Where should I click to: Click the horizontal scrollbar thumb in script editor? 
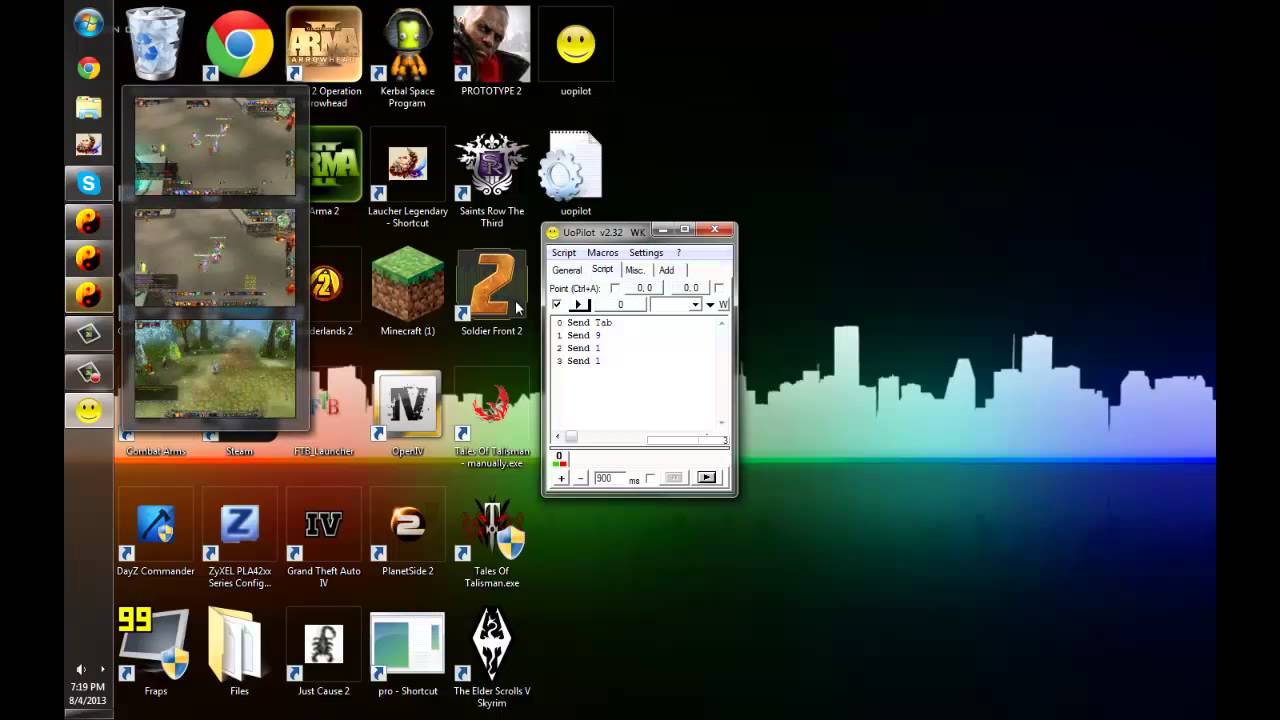pos(571,436)
